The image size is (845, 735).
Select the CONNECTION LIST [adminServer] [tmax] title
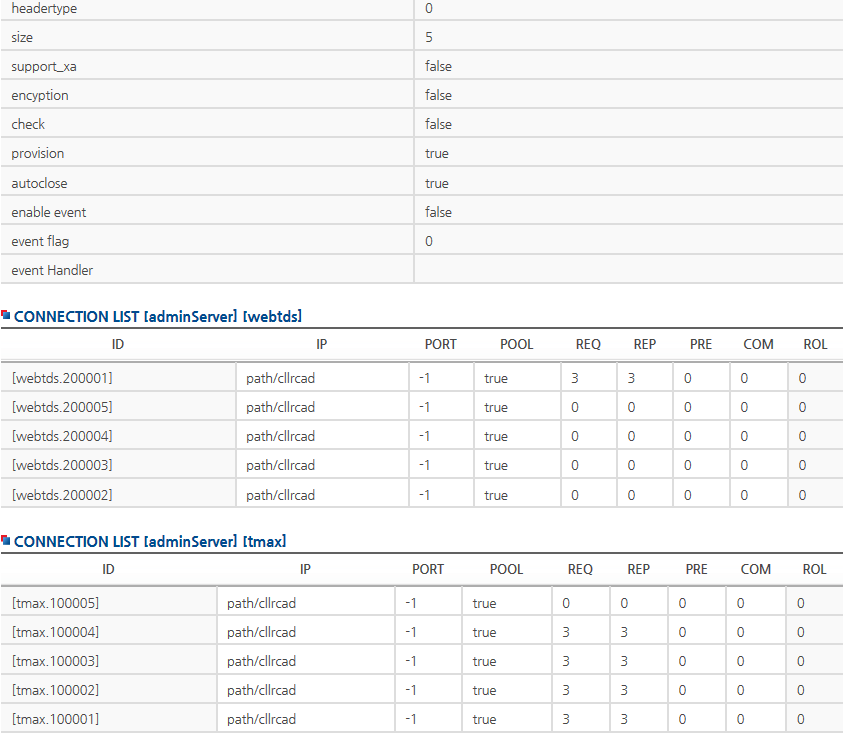(x=150, y=541)
